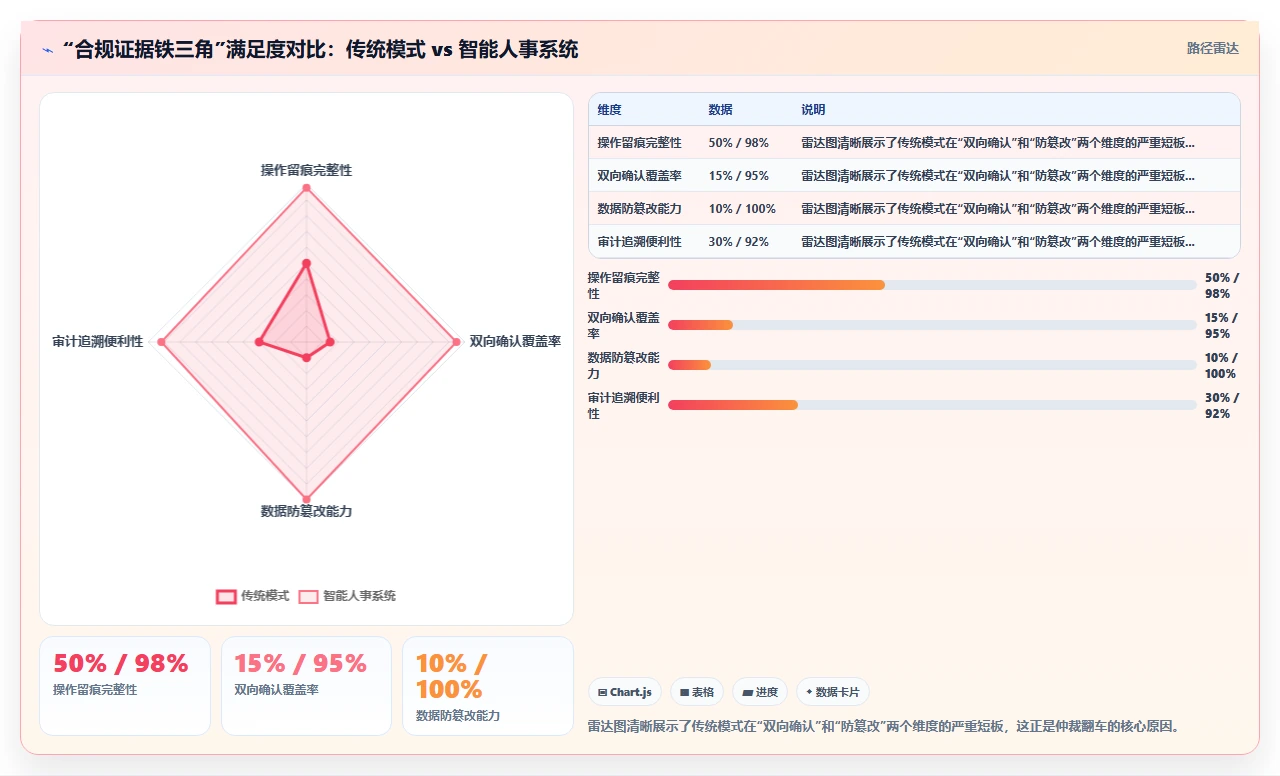Click radar axis label 双向确认覆盖率

[x=515, y=342]
